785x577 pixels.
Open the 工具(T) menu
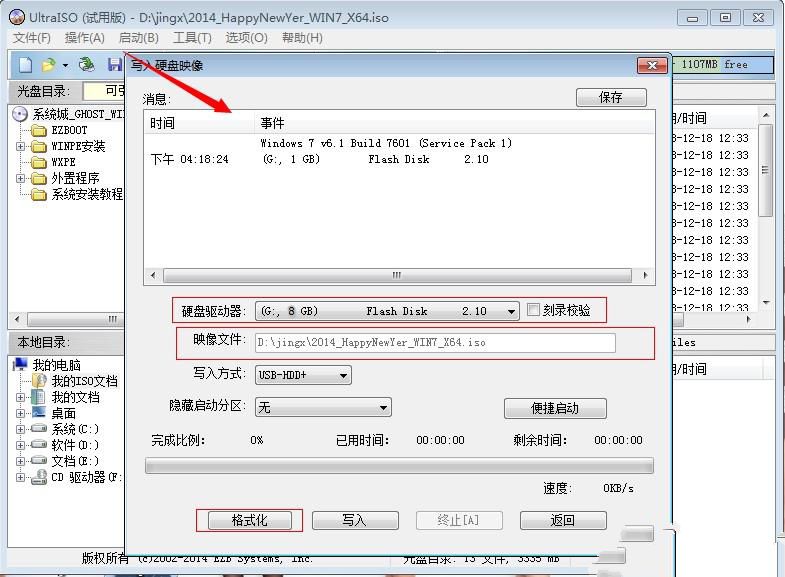click(192, 38)
